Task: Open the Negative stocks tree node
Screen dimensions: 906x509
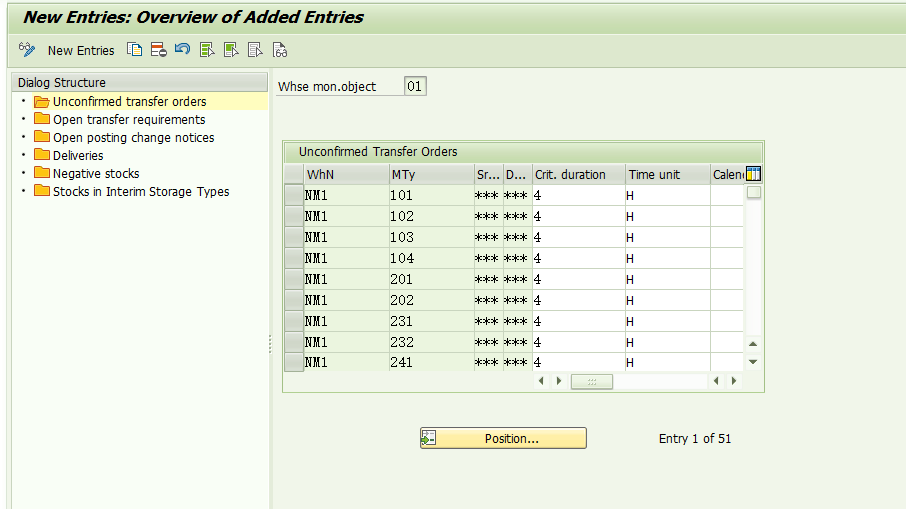Action: (96, 174)
